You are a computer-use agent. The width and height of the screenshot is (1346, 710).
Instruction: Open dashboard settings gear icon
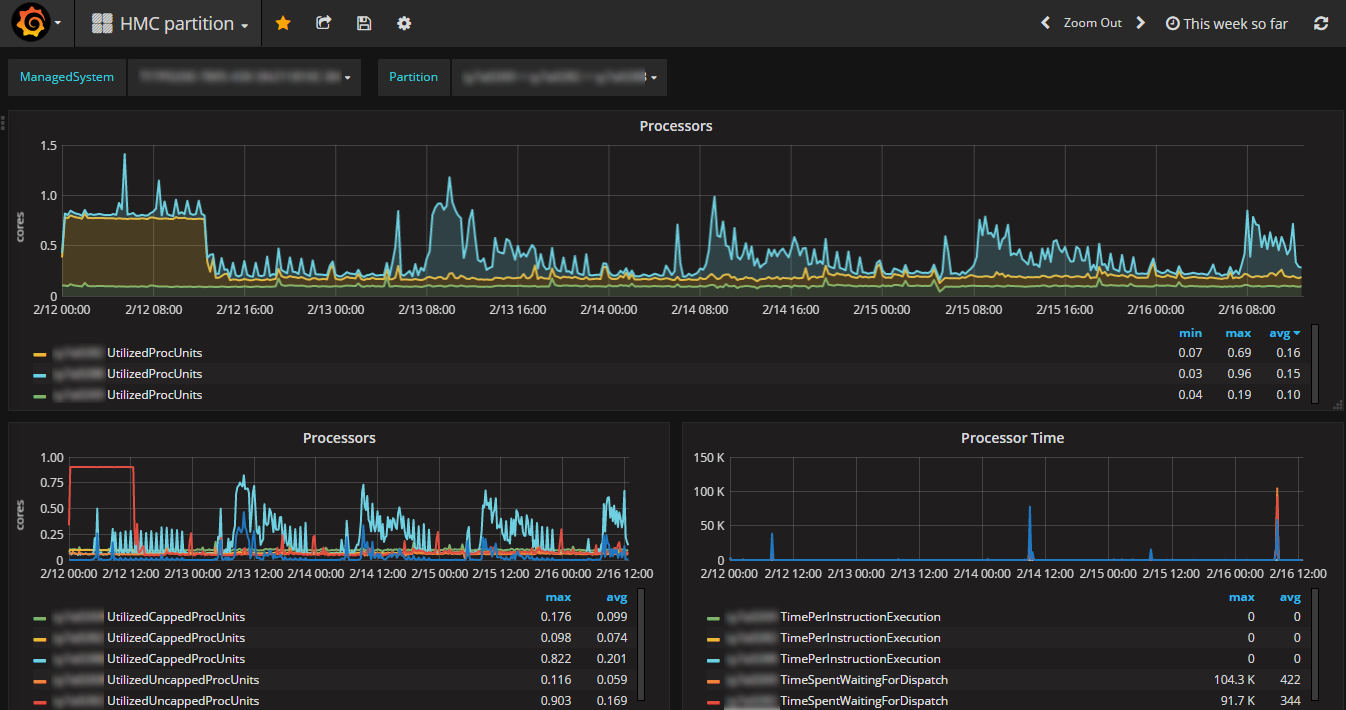point(404,23)
